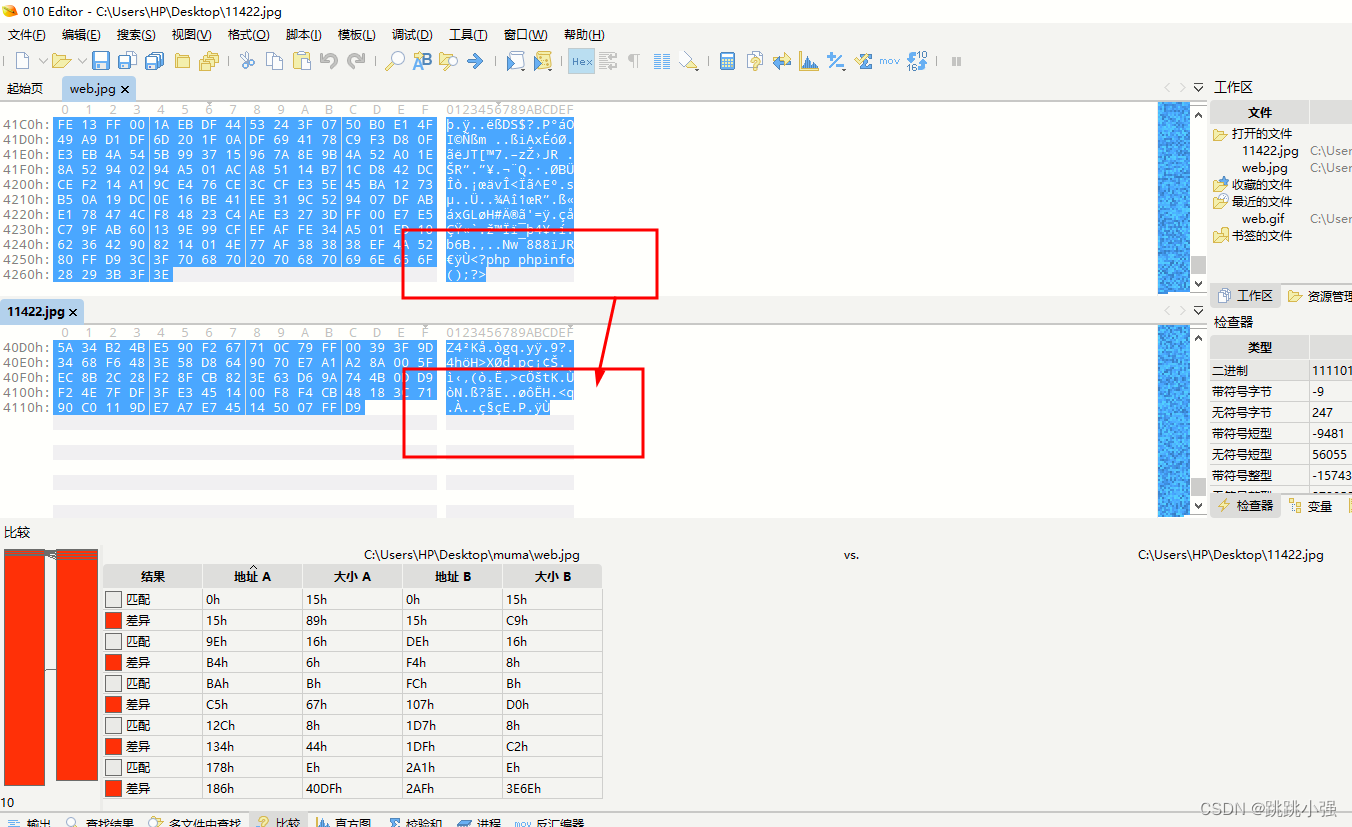This screenshot has height=827, width=1352.
Task: Click the Run Script toolbar icon
Action: click(x=515, y=61)
